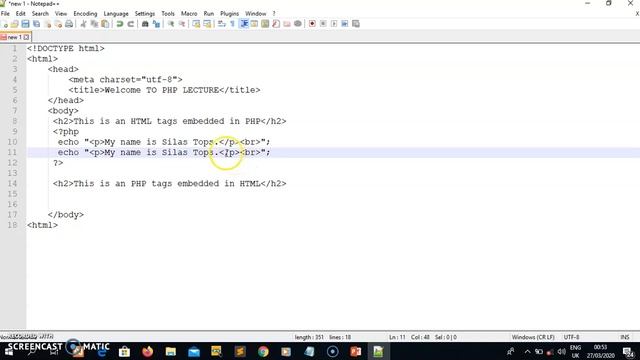Click the Playback macro toolbar icon

[x=334, y=24]
